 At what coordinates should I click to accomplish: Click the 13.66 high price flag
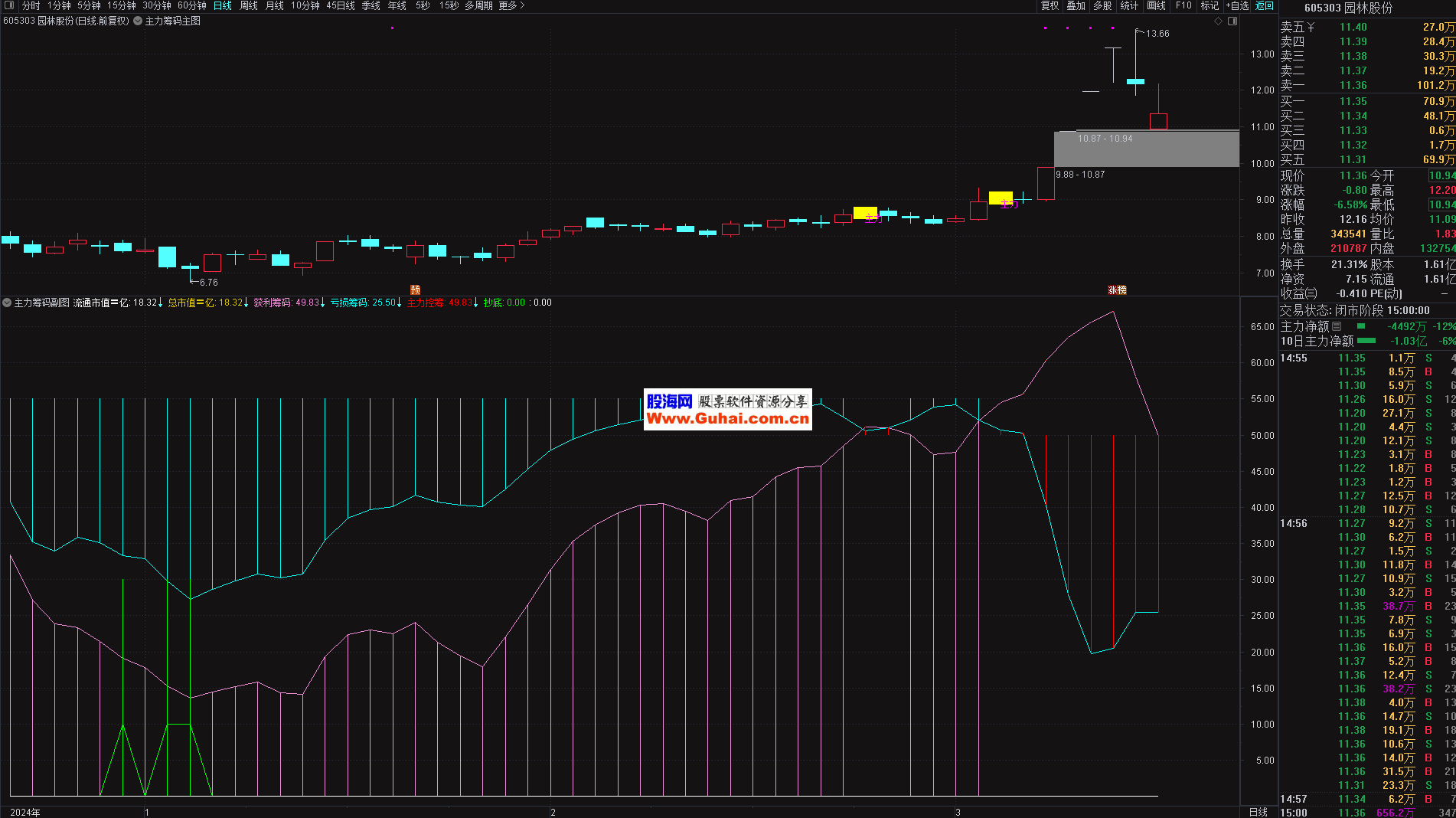(x=1157, y=34)
